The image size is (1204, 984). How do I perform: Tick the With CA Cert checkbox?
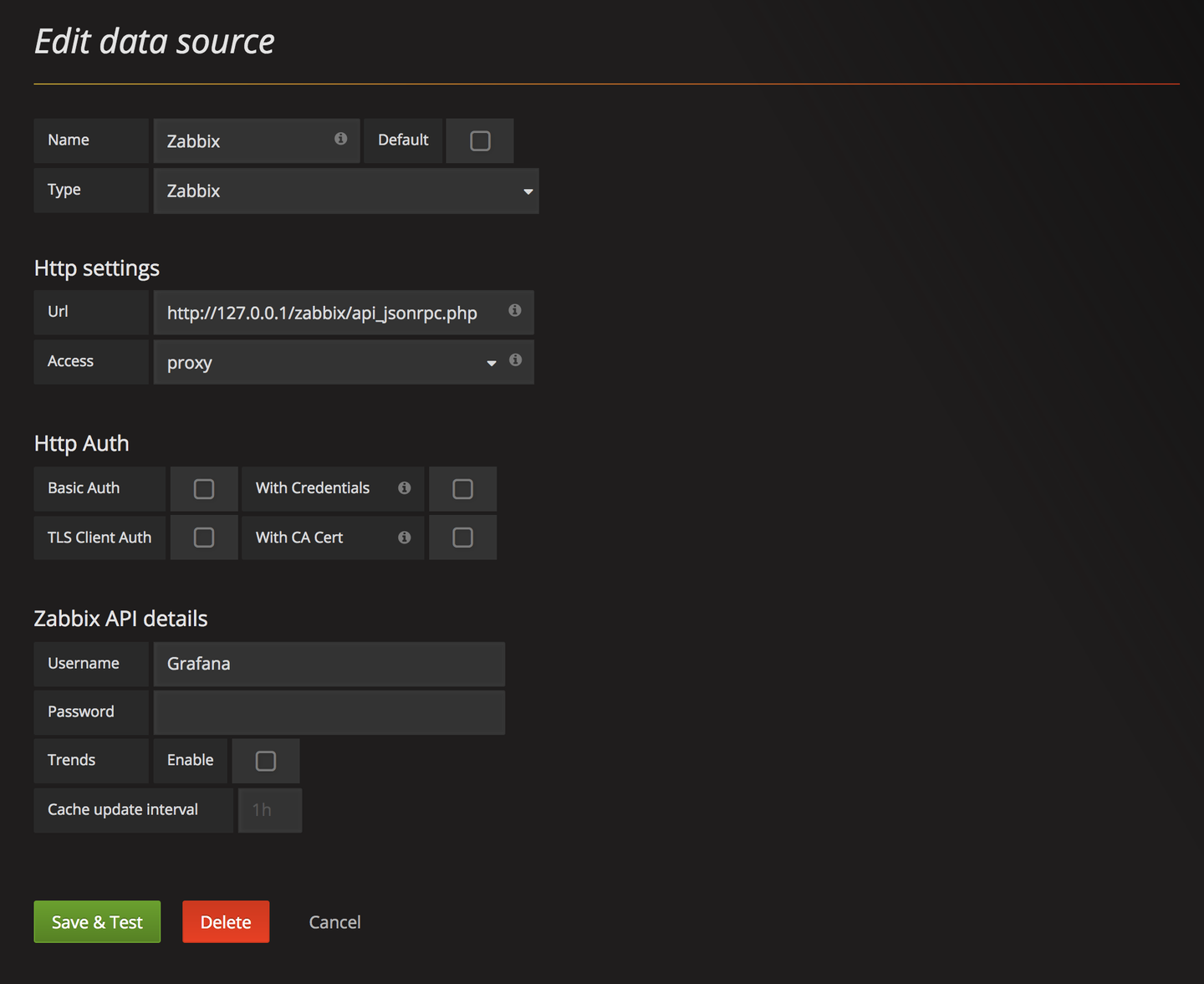pos(462,538)
